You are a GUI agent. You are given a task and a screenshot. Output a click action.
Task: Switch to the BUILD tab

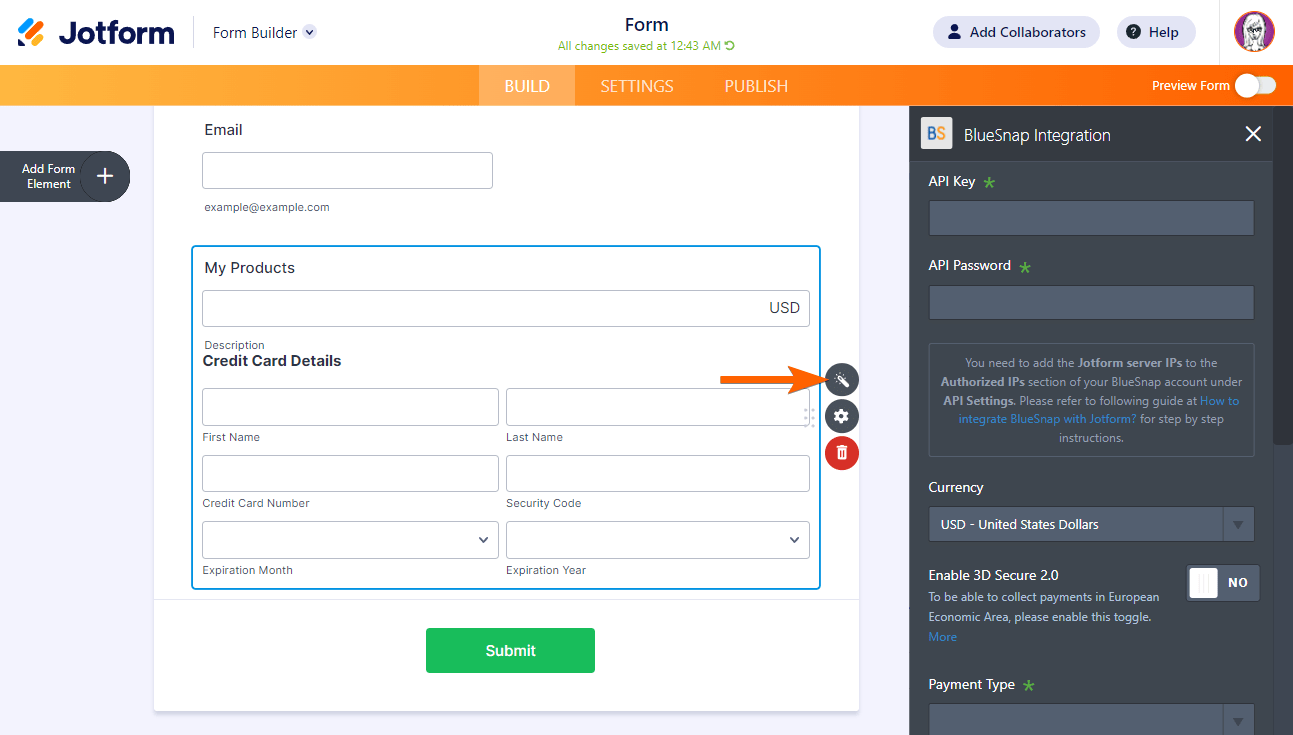tap(527, 86)
